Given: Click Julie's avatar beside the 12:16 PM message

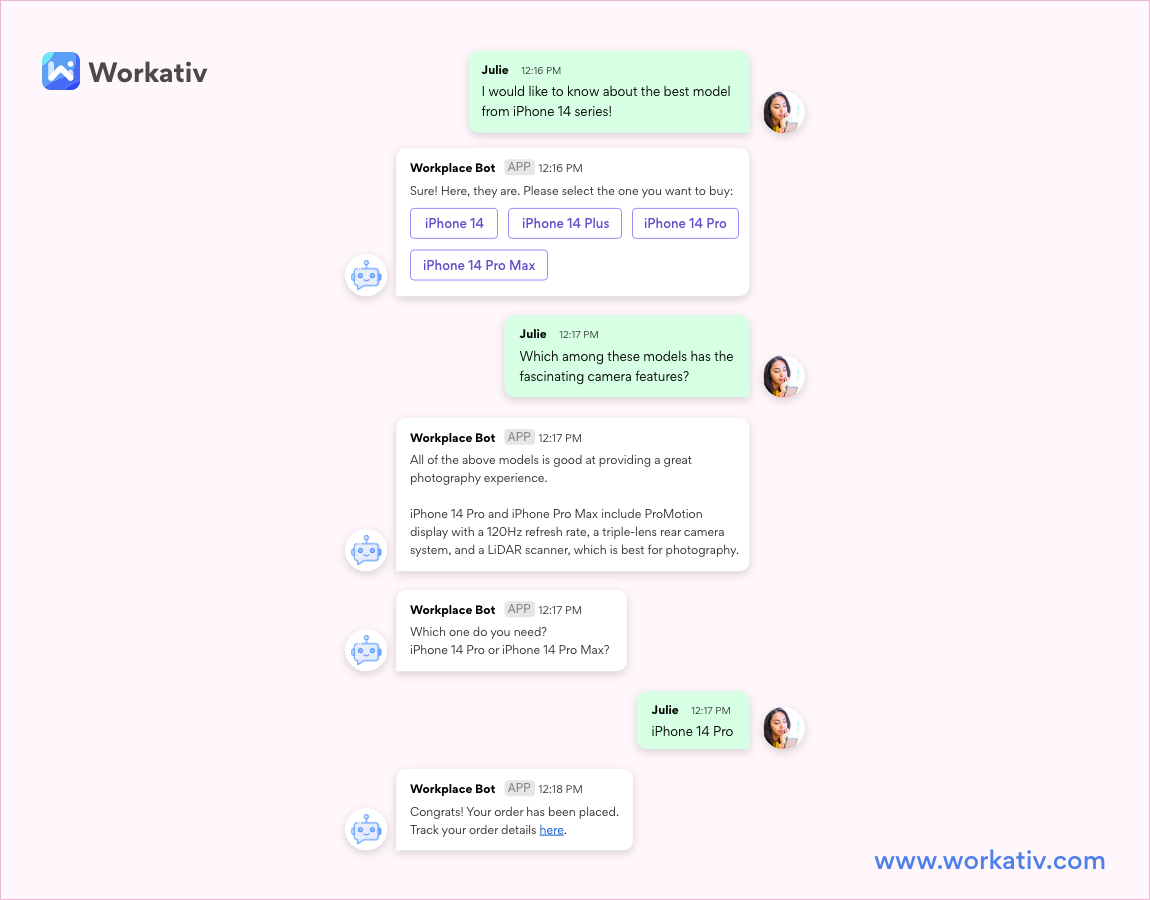Looking at the screenshot, I should click(783, 112).
